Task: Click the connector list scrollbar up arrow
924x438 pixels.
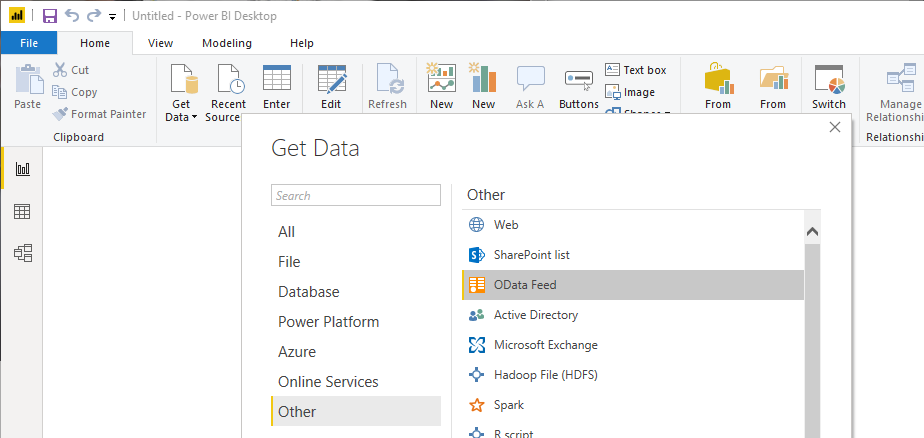Action: [812, 232]
